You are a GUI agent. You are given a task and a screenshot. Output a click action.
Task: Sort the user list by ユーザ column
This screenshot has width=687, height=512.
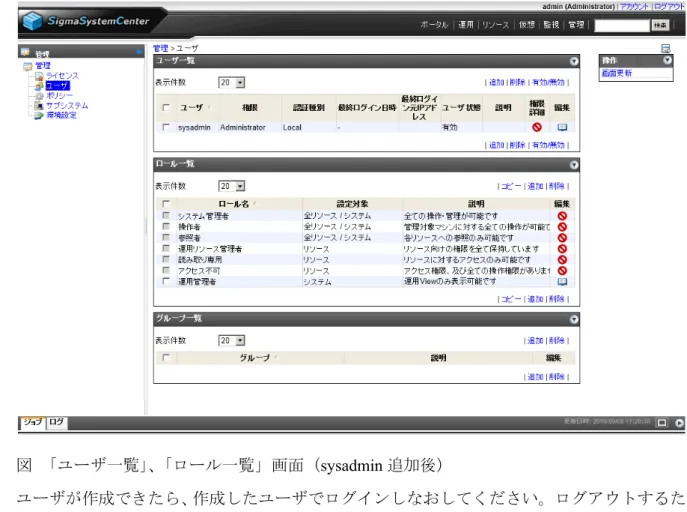[191, 108]
